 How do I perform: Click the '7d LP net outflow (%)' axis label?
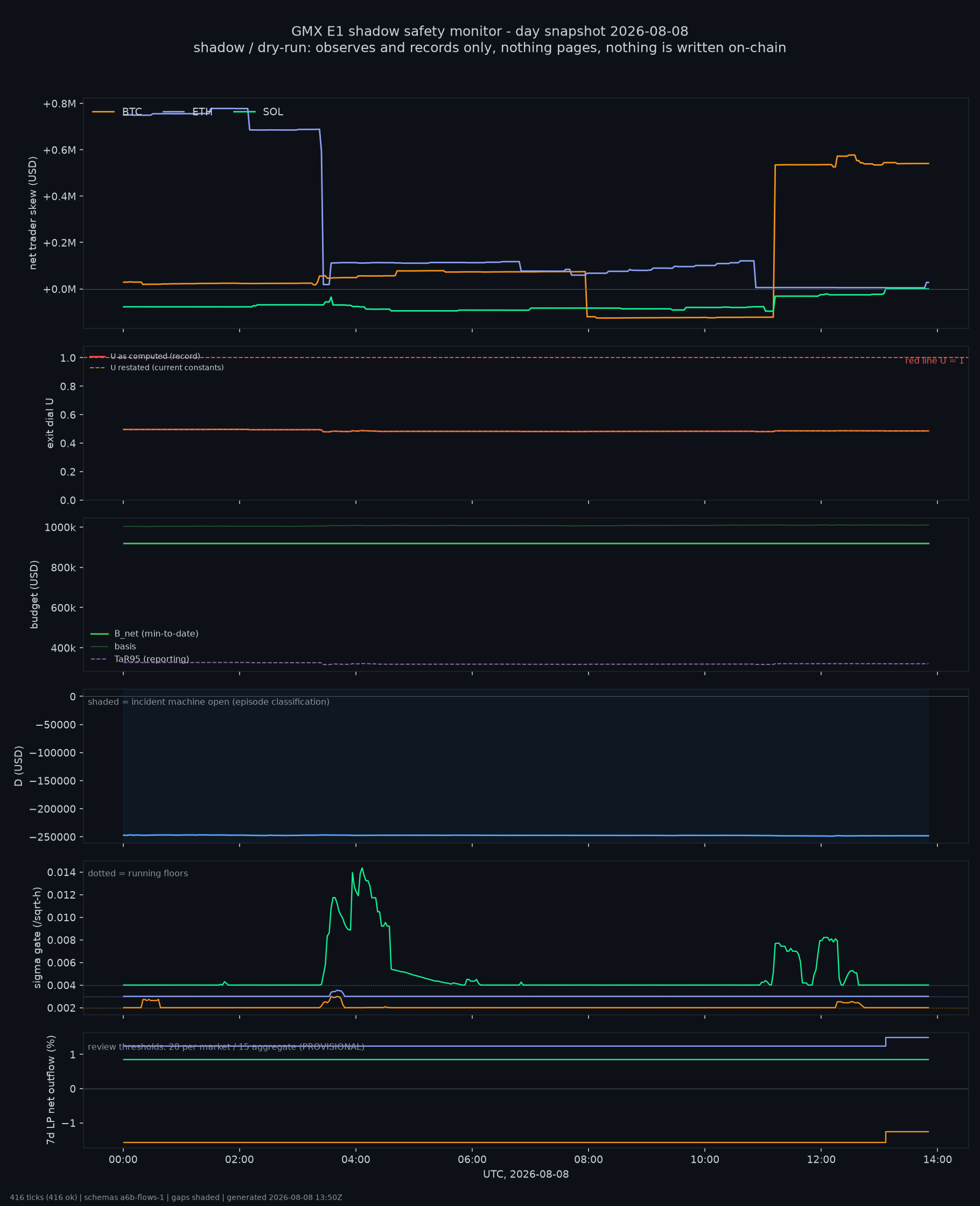51,1090
